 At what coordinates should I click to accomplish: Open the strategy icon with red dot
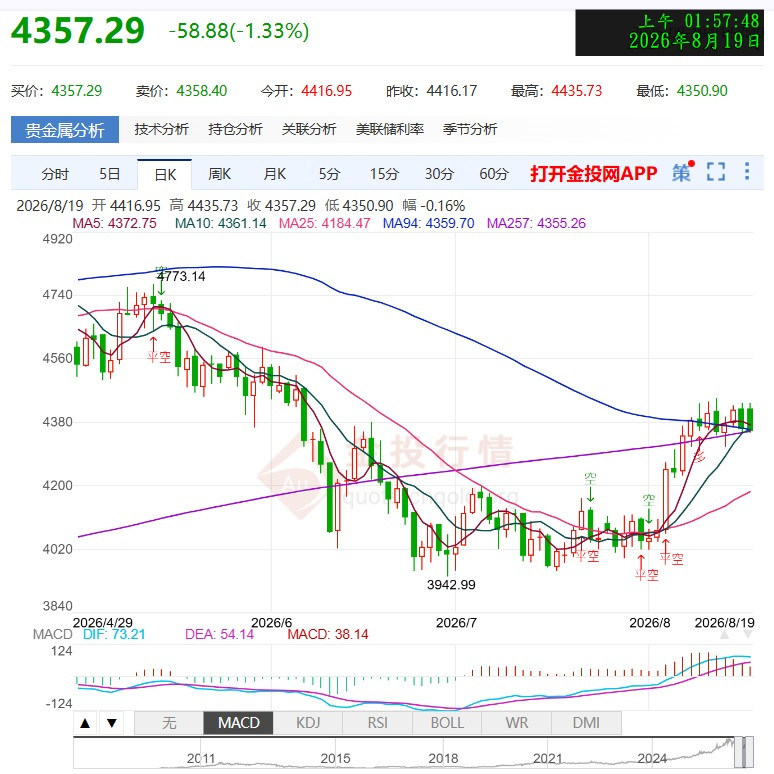683,172
